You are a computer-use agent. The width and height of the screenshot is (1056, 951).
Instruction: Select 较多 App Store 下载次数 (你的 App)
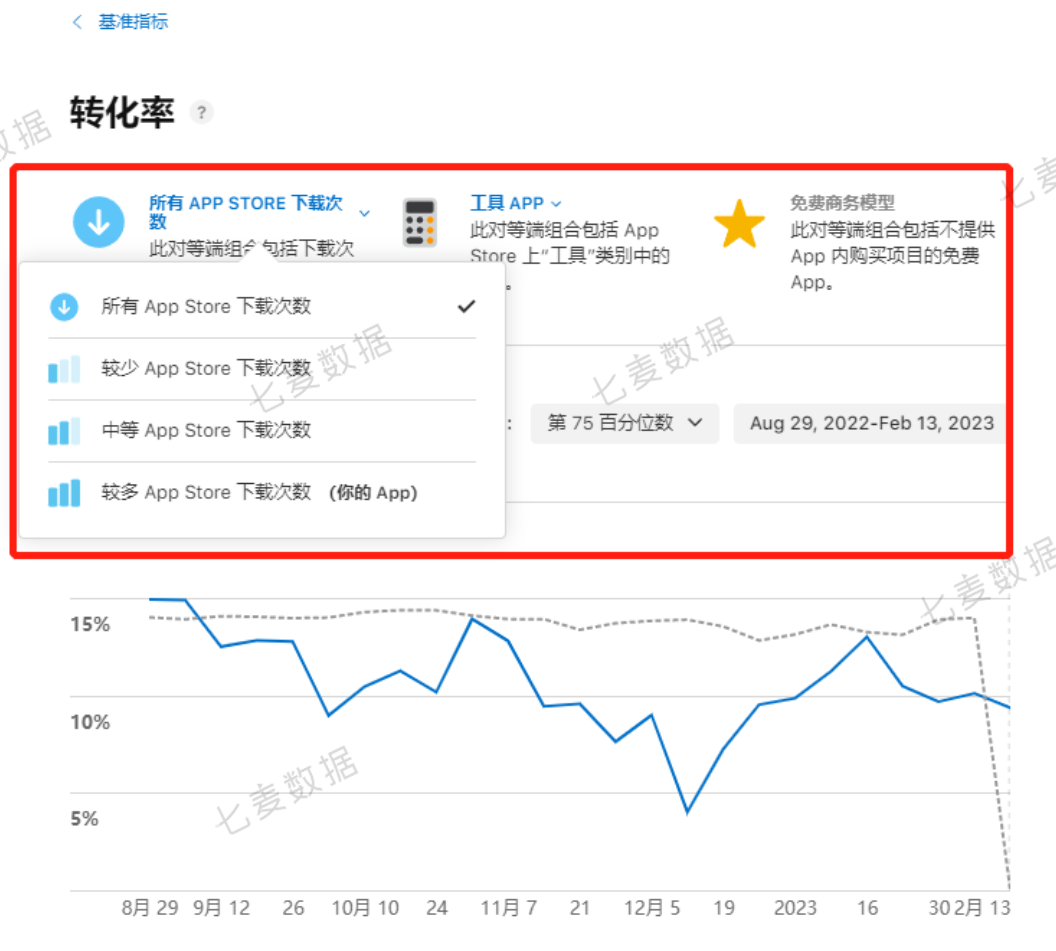coord(262,492)
